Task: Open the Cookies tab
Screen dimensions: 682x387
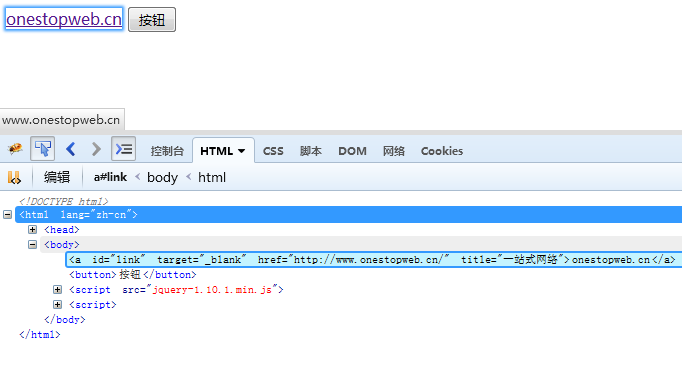Action: pyautogui.click(x=441, y=151)
